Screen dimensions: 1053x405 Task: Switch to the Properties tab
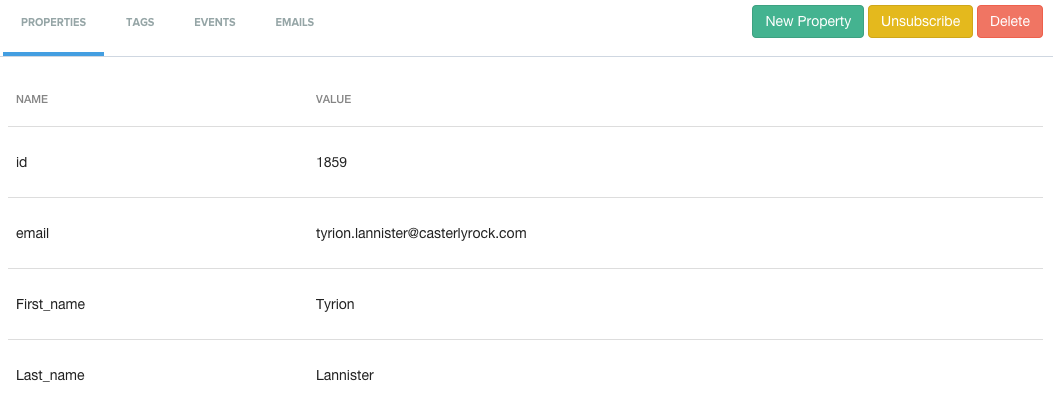click(54, 22)
